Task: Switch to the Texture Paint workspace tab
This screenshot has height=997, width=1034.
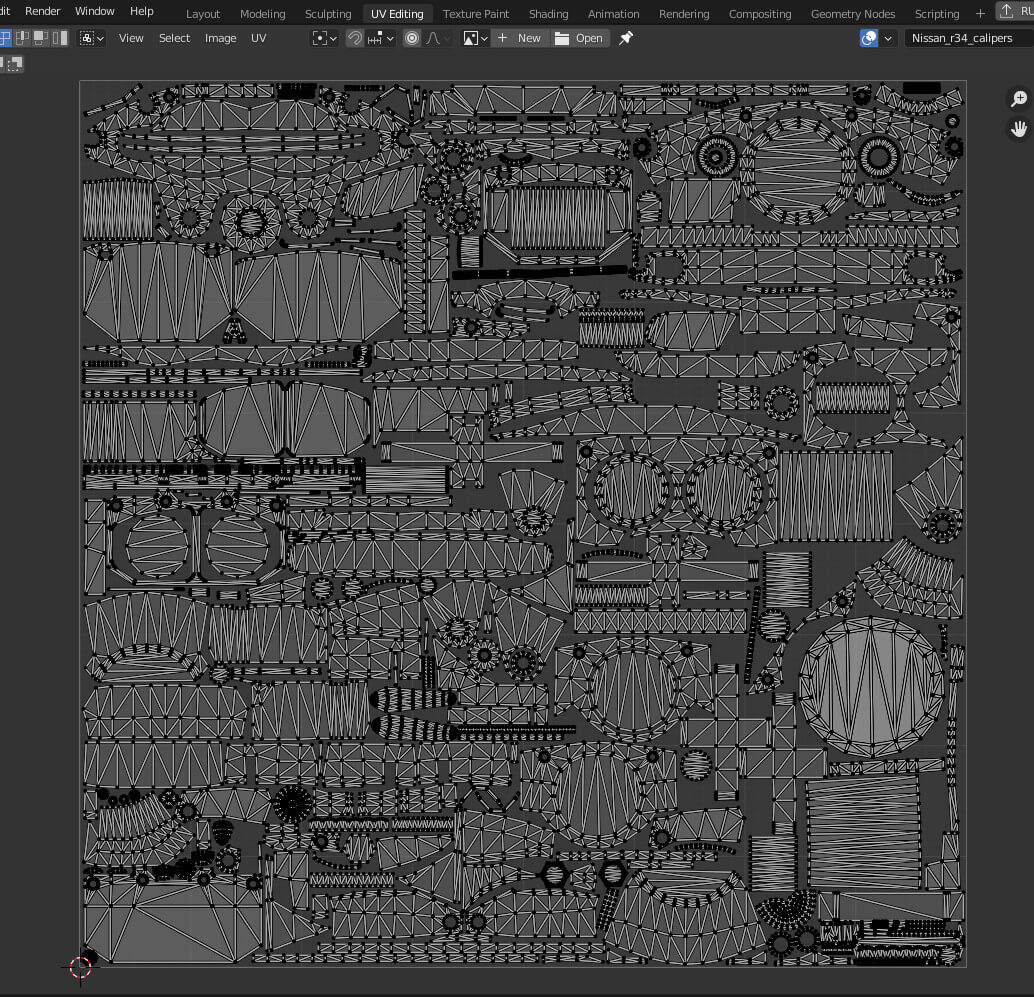Action: pos(475,13)
